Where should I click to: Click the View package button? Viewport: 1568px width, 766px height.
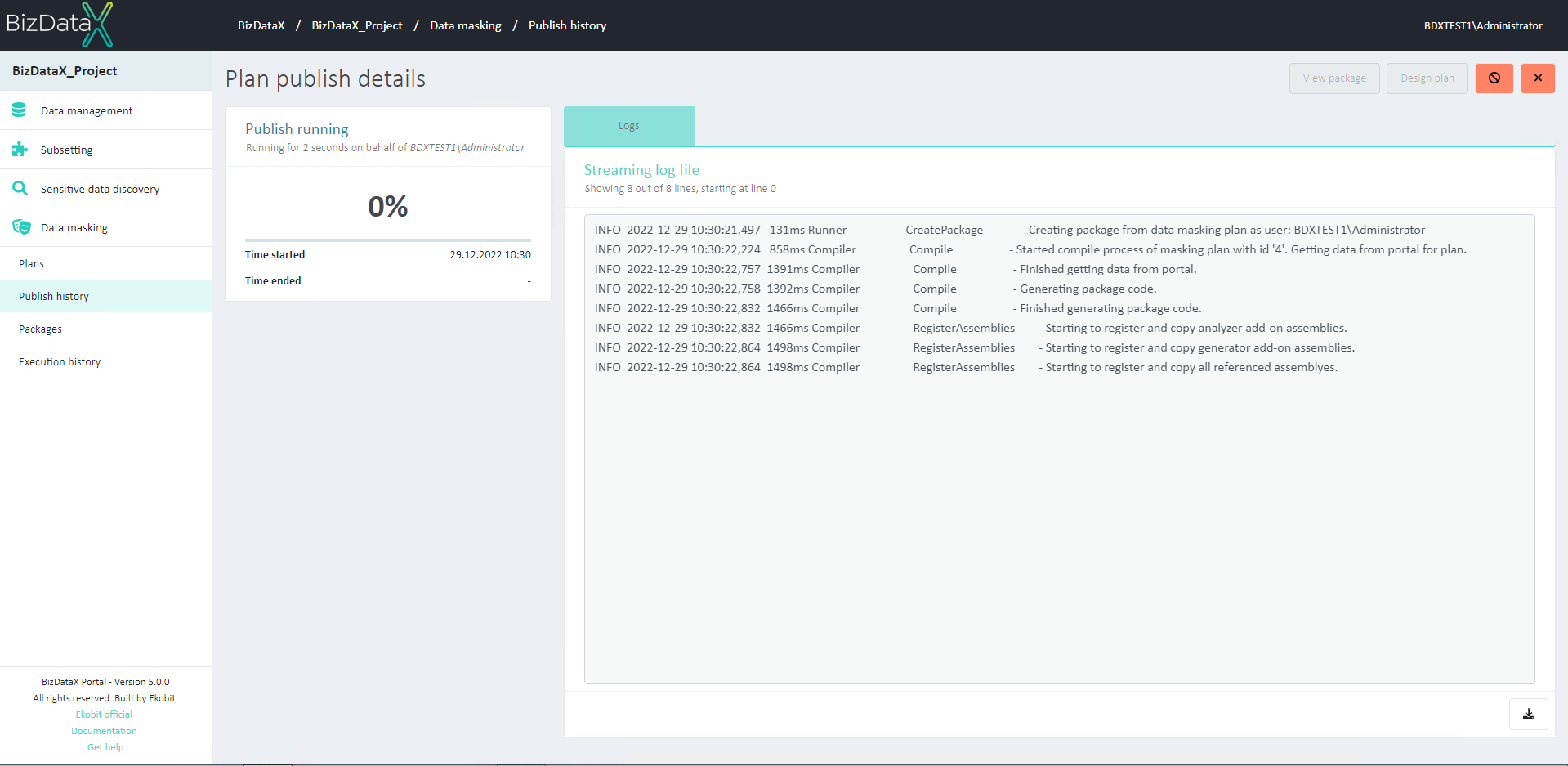tap(1334, 78)
